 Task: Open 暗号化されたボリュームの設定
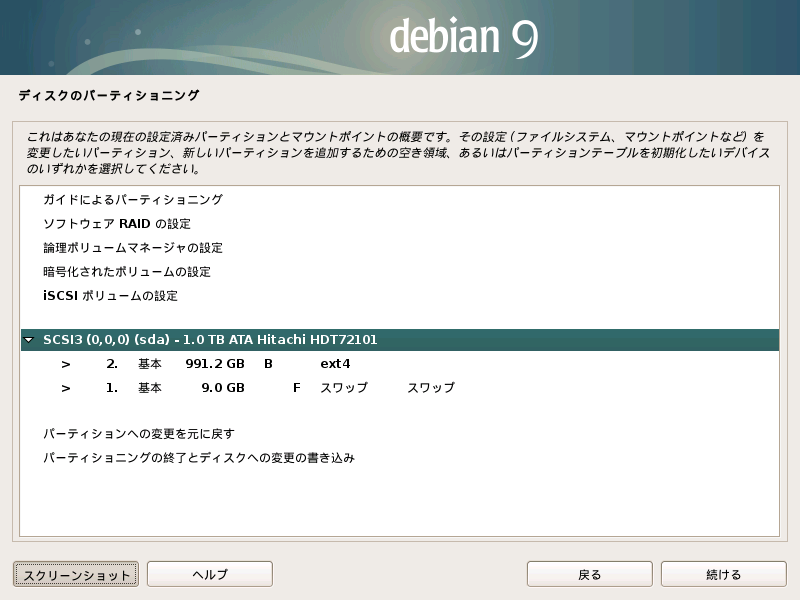126,272
